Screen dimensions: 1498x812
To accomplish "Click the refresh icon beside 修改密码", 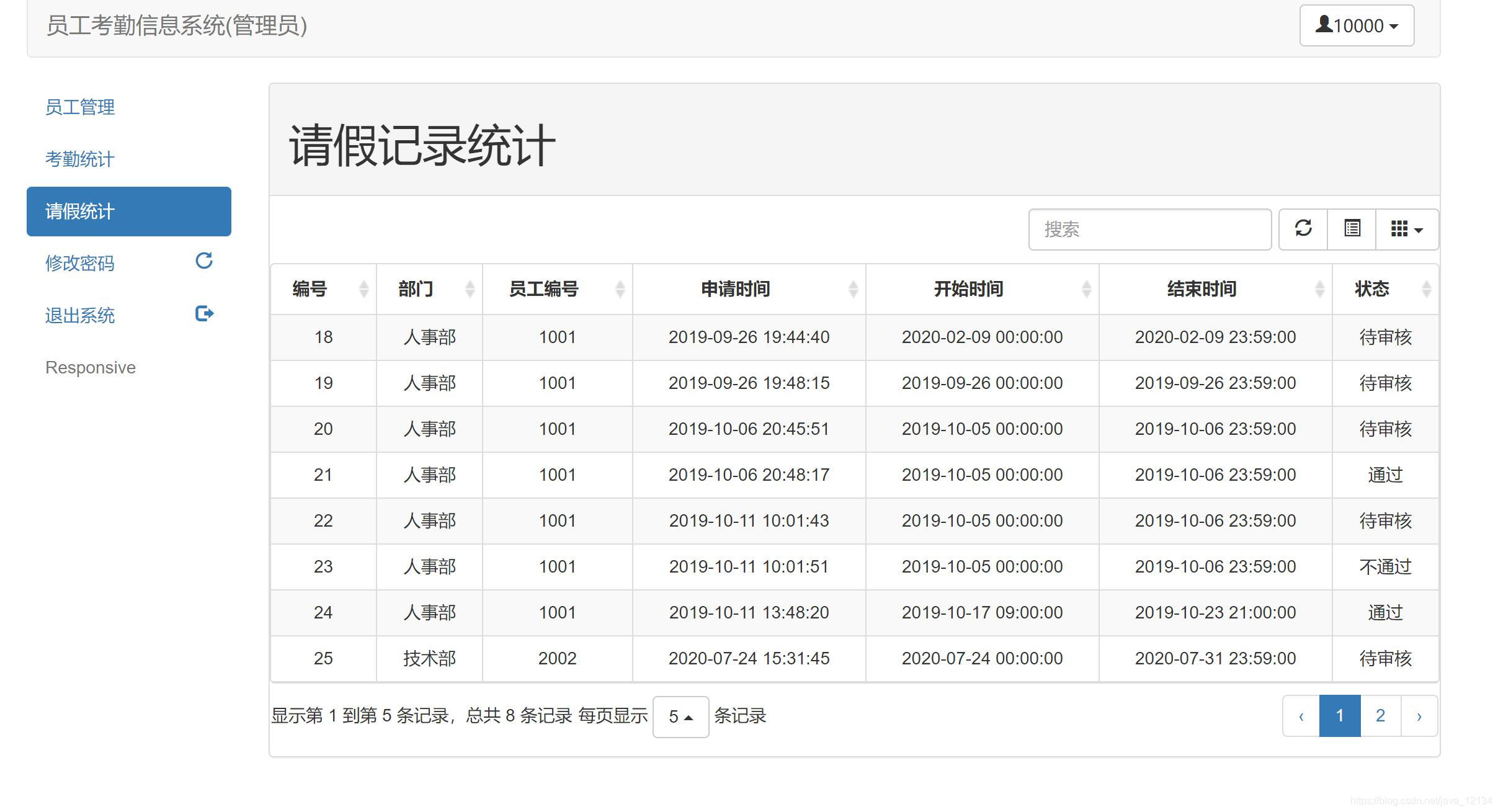I will point(205,261).
